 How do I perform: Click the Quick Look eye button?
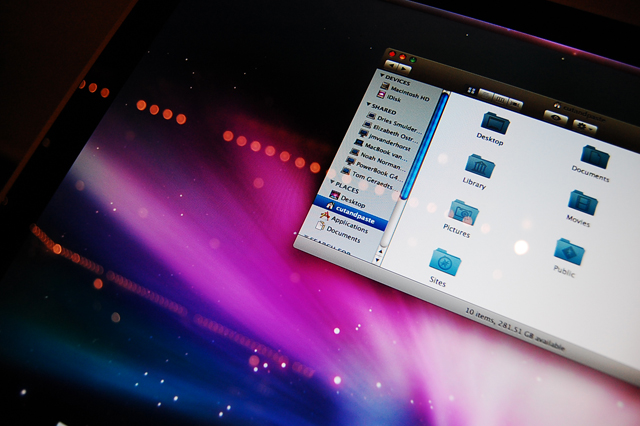click(553, 117)
